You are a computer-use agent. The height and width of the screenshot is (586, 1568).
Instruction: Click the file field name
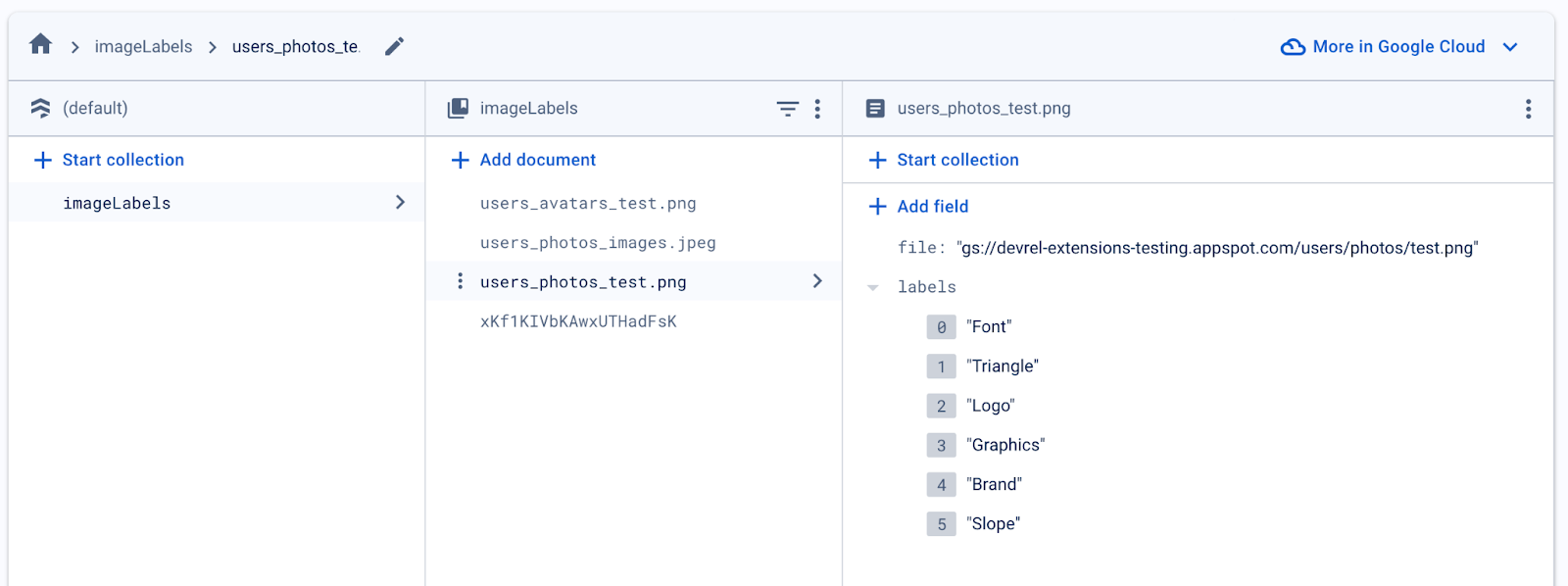coord(921,248)
